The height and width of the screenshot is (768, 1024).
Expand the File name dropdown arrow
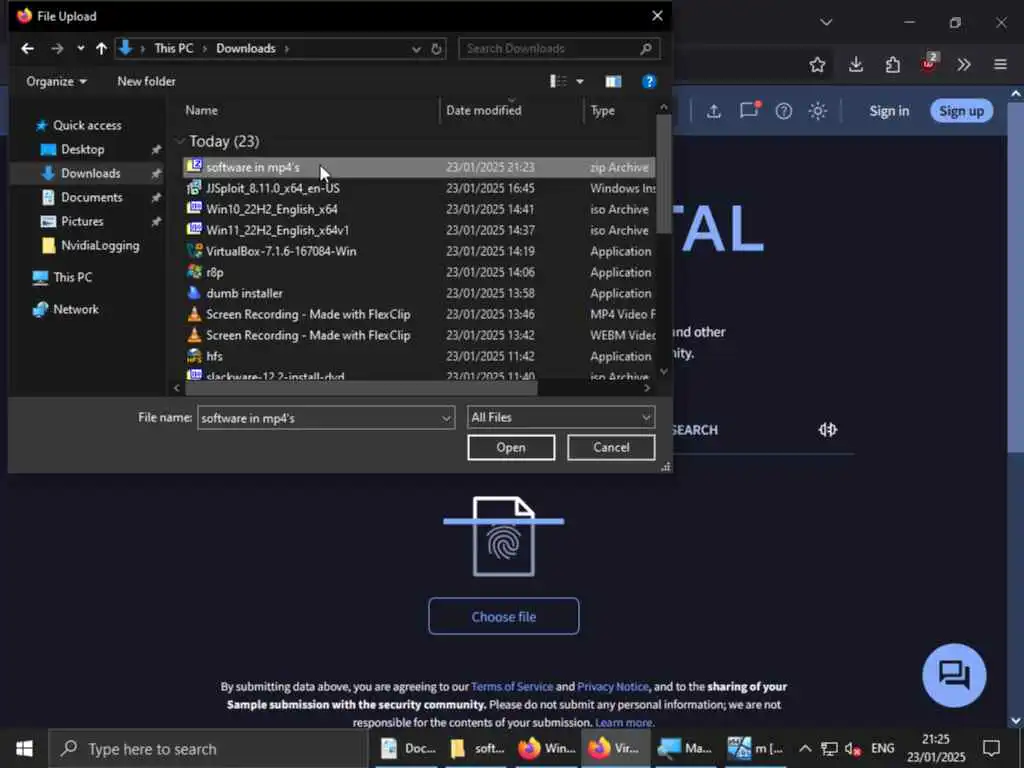tap(446, 418)
